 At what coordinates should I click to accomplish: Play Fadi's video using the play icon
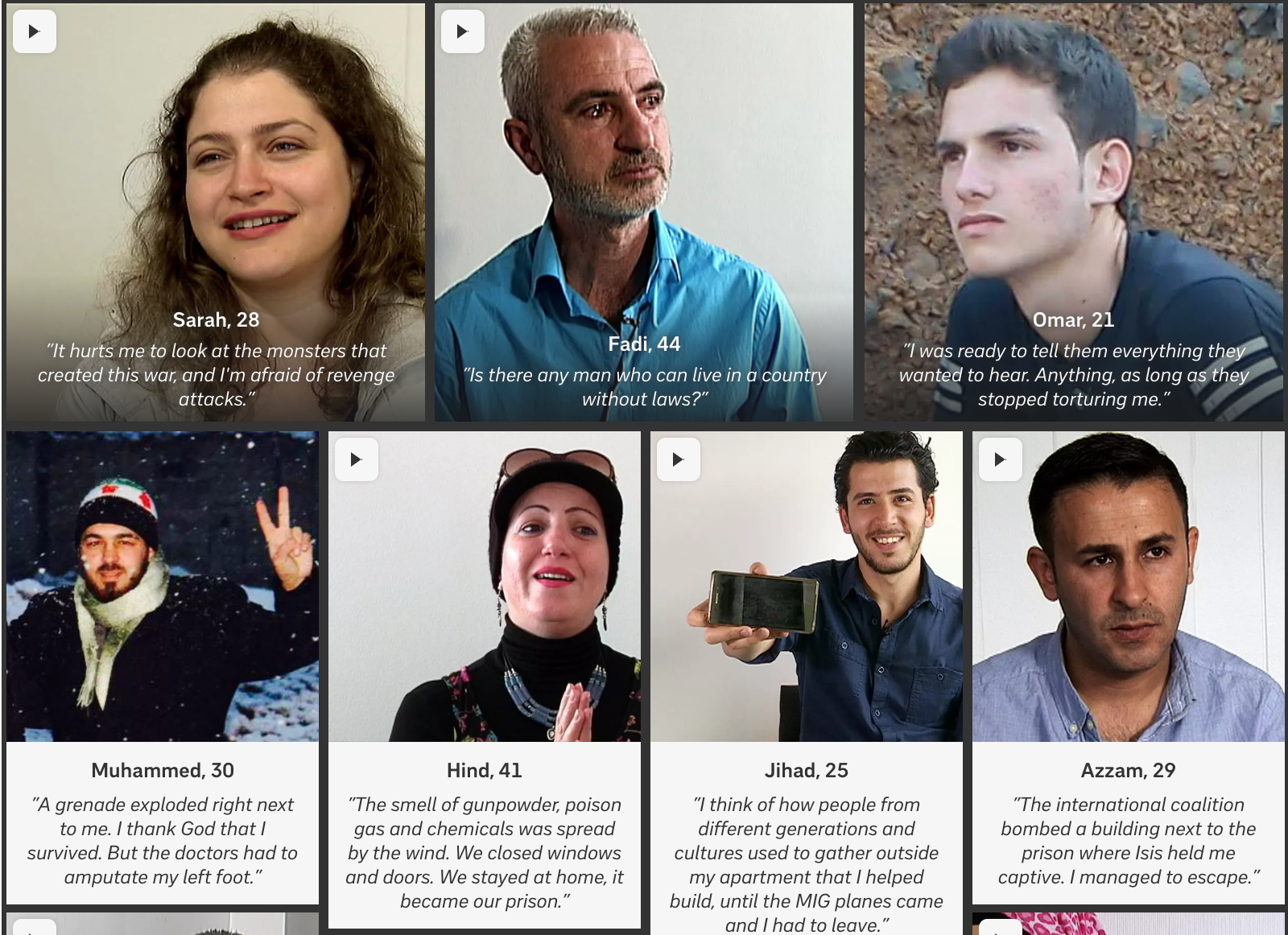(463, 31)
